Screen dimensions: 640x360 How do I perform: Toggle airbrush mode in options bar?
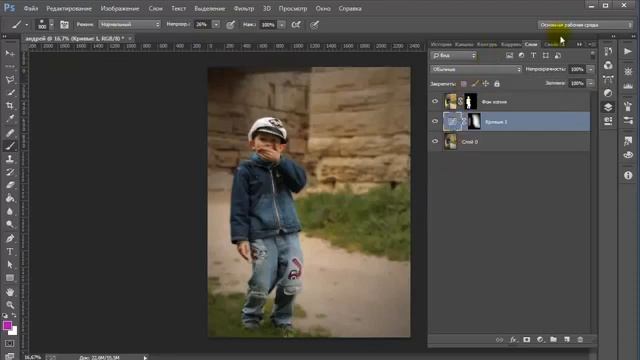[x=296, y=25]
